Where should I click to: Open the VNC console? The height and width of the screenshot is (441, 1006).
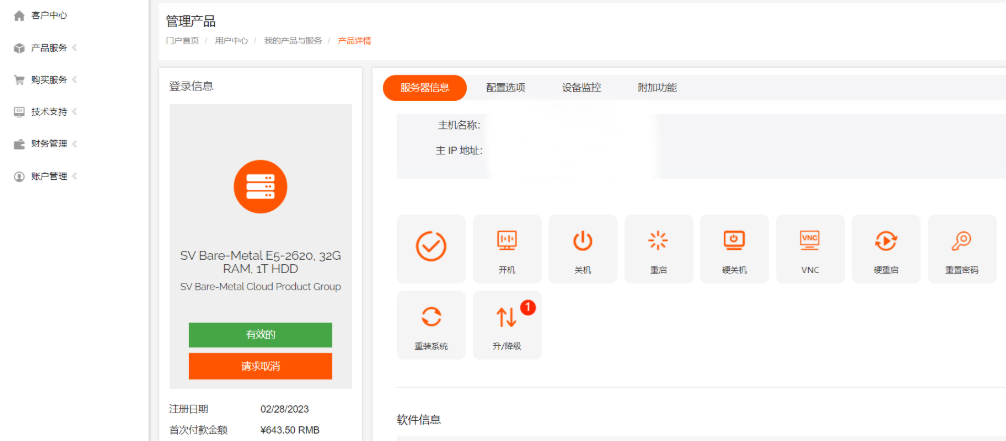pos(810,249)
